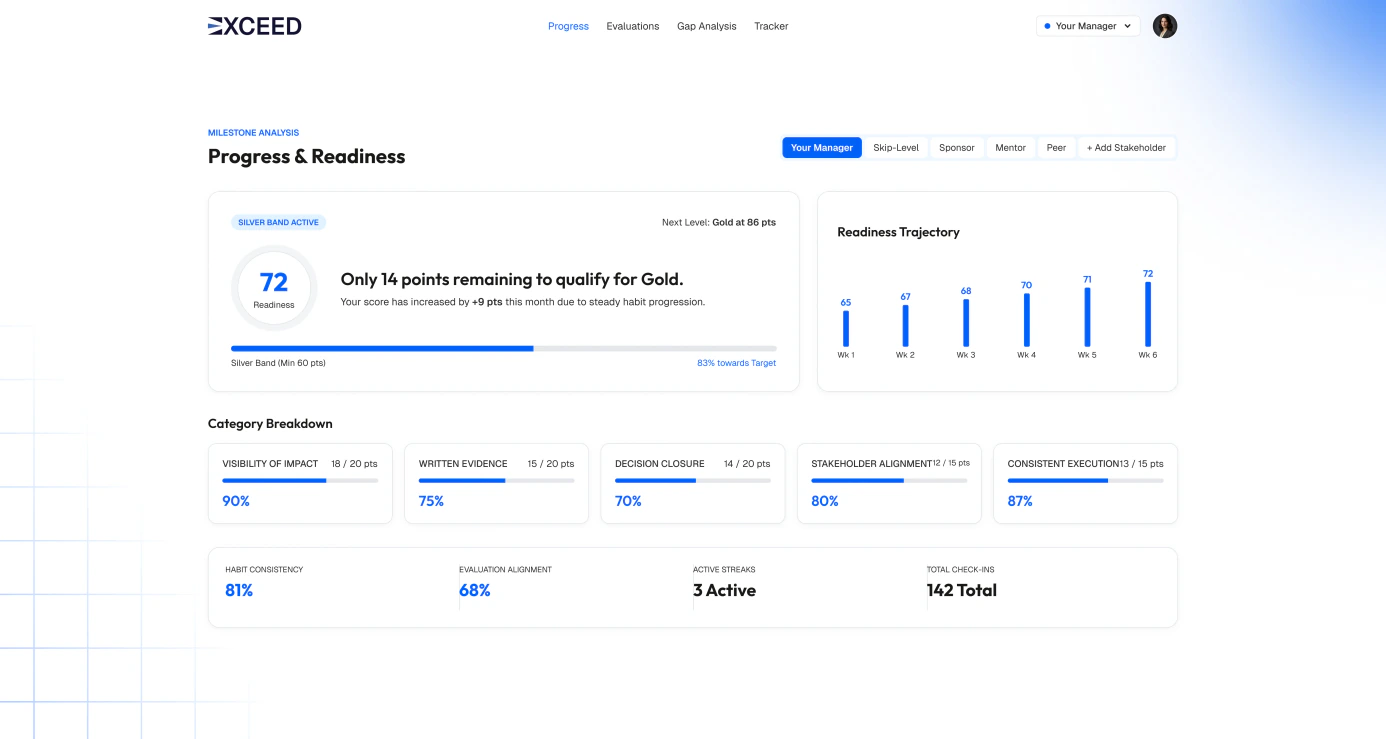Click the Consistent Execution progress bar
This screenshot has width=1386, height=739.
(1085, 481)
